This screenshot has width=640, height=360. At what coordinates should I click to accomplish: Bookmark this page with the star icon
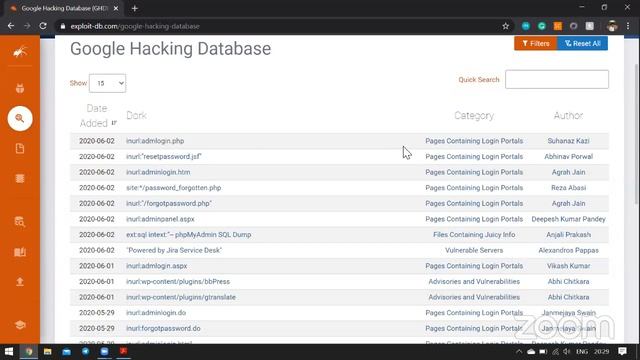[x=505, y=26]
